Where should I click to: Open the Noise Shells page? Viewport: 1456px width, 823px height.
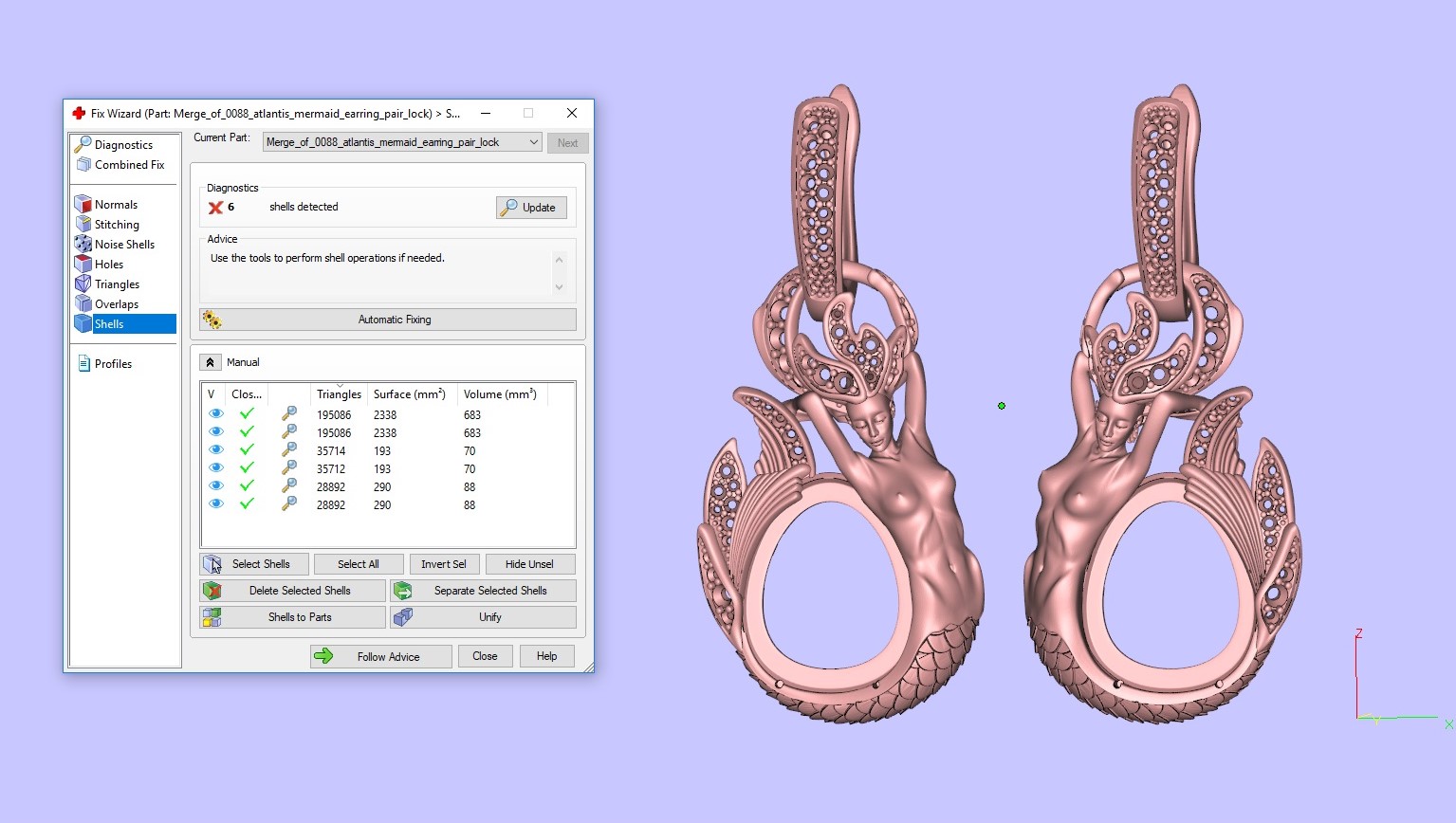click(124, 245)
